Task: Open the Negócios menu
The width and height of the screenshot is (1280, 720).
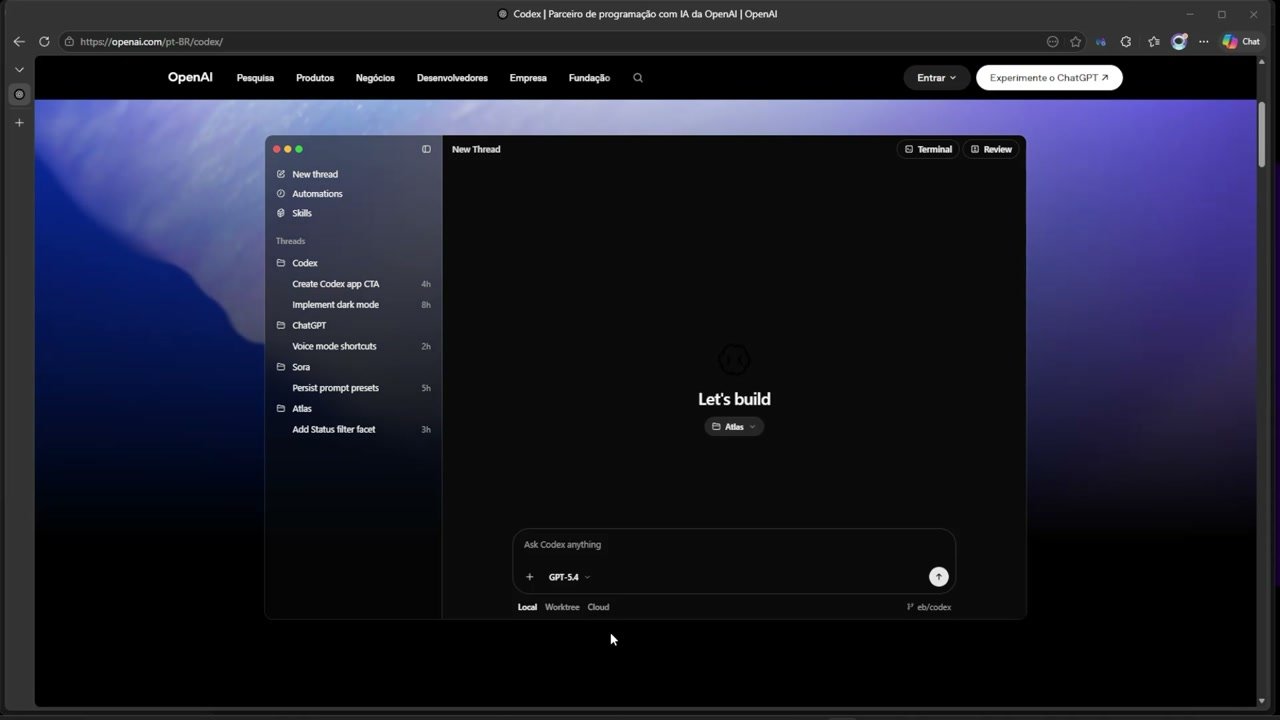Action: 375,78
